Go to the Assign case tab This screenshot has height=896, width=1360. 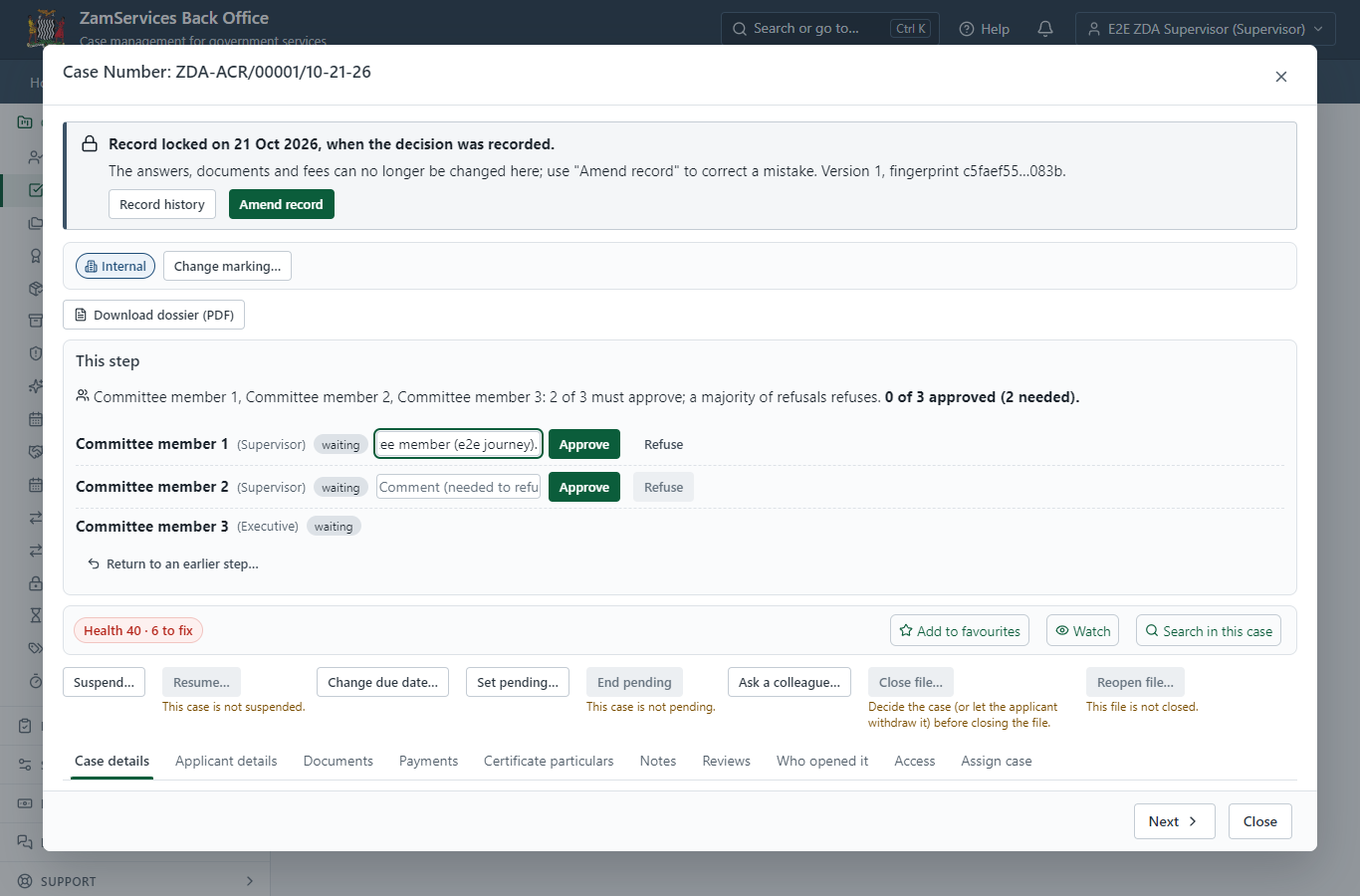[x=997, y=761]
